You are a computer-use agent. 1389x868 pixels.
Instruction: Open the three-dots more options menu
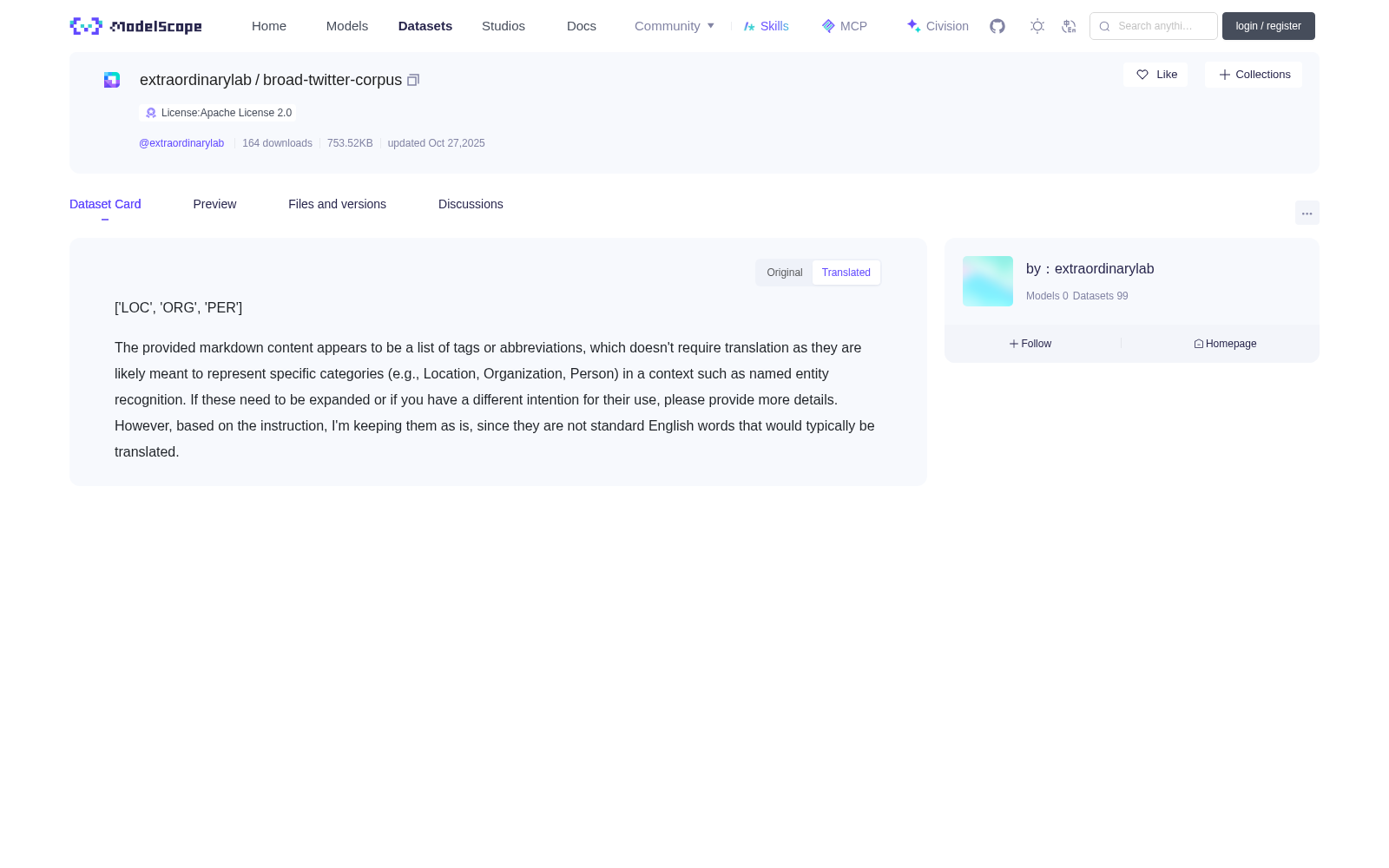point(1307,213)
